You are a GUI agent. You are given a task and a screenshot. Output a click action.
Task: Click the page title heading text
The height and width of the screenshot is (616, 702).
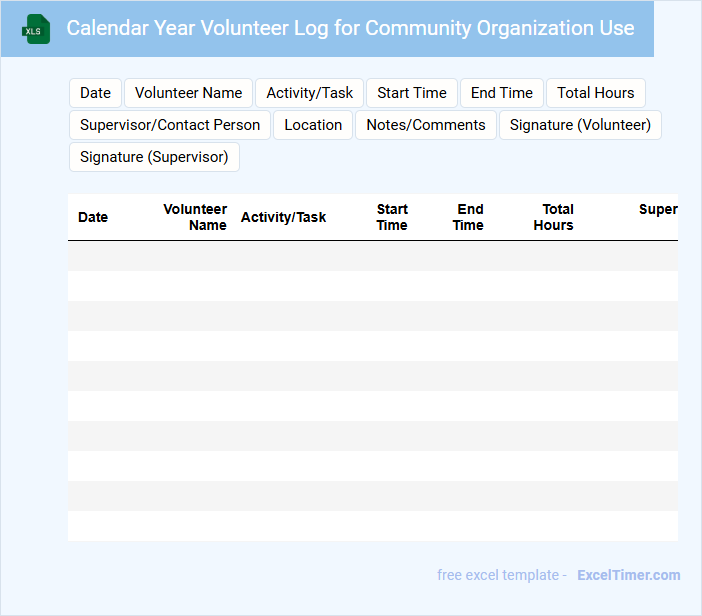[x=350, y=28]
